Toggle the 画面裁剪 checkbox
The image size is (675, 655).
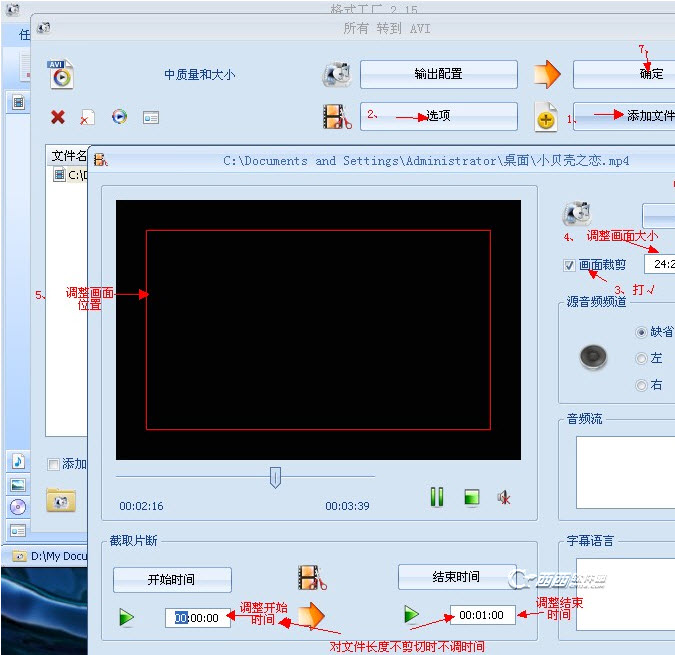(569, 265)
